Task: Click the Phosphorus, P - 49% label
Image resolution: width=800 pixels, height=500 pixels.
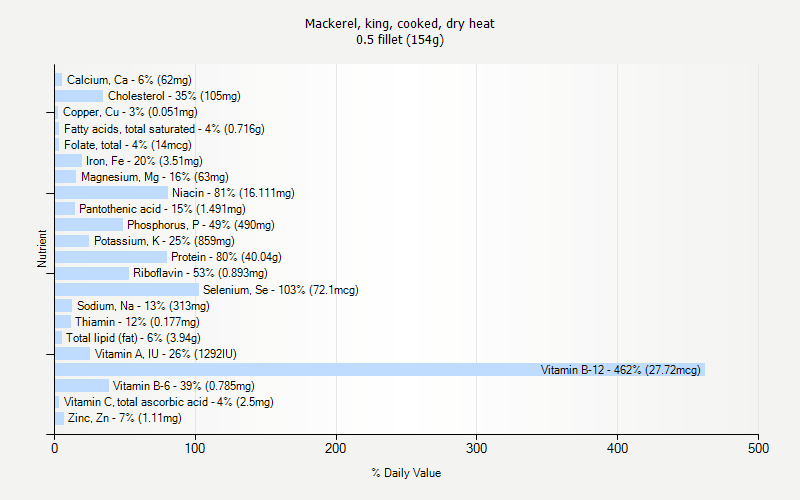Action: (x=201, y=225)
